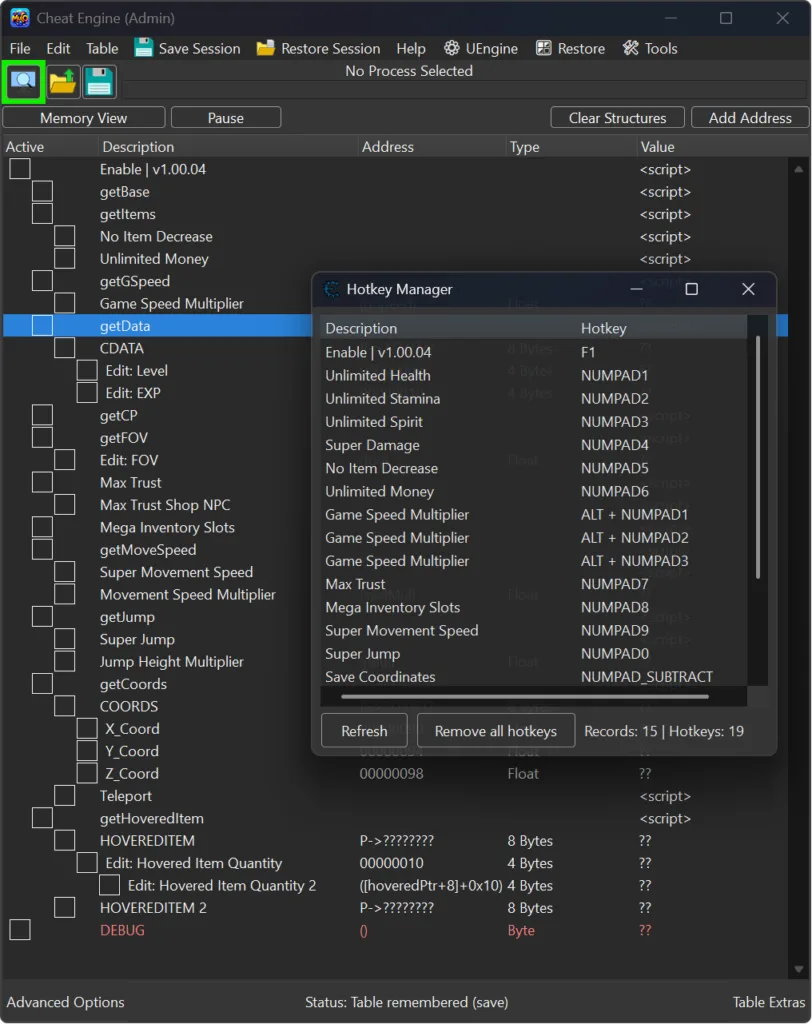Select the save table disk icon
Screen dimensions: 812x1024
(x=99, y=81)
